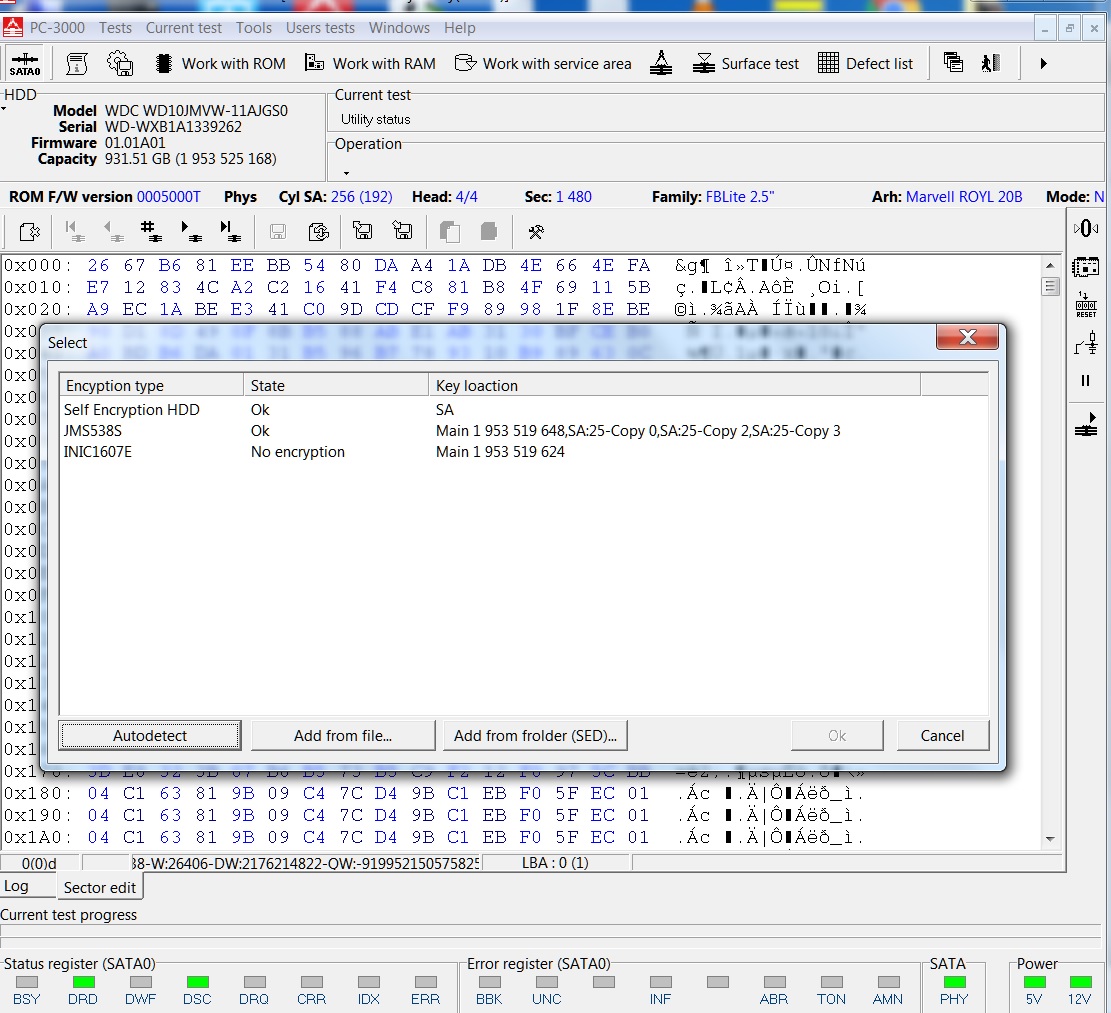Open the hammer-and-wrench tools icon

point(536,232)
